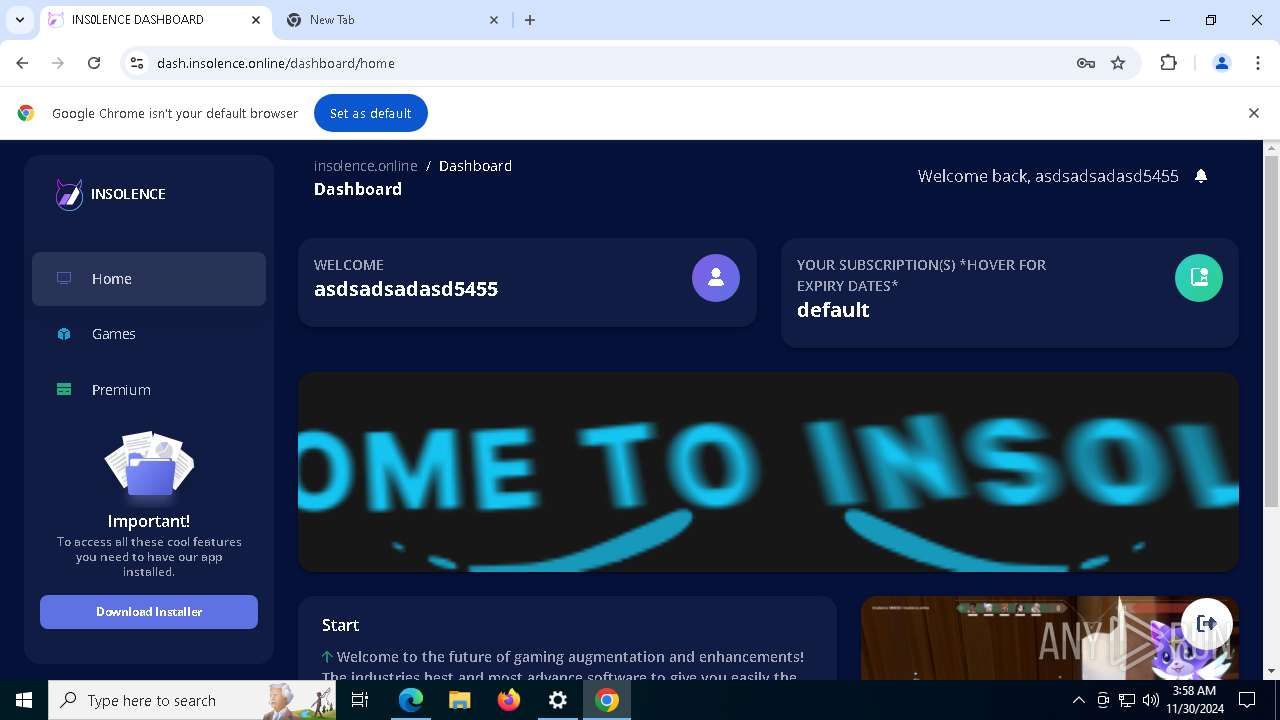Click the page scrollbar down arrow
1280x720 pixels.
pos(1271,671)
